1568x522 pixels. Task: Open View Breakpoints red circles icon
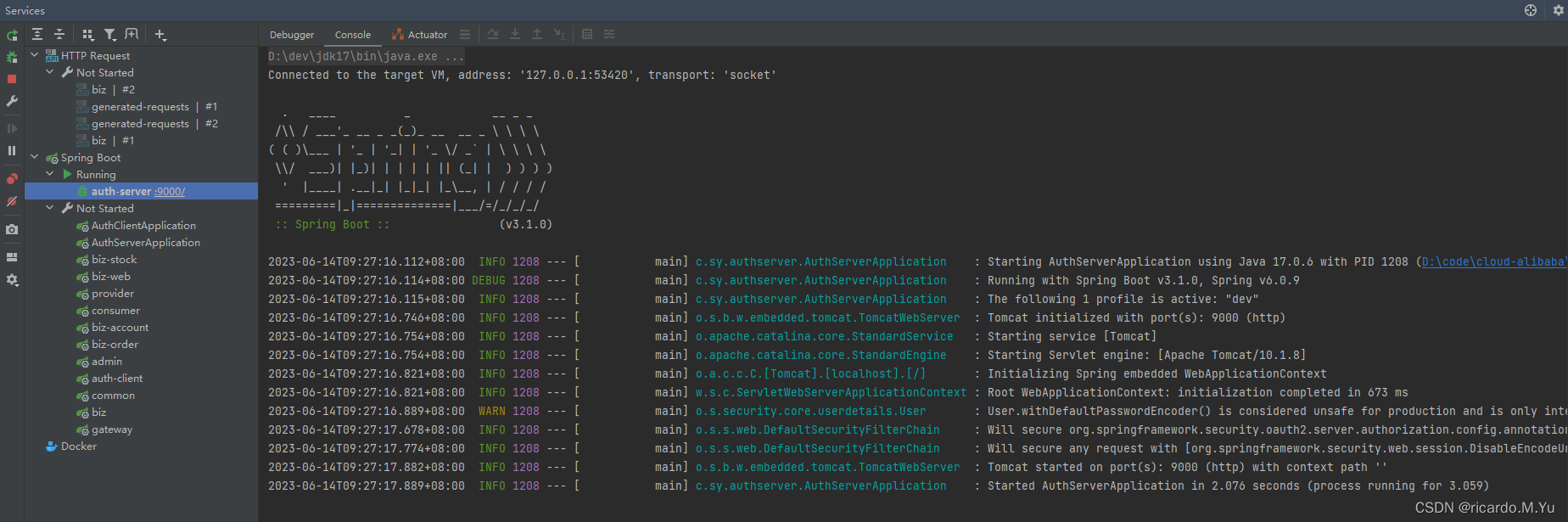pos(12,179)
